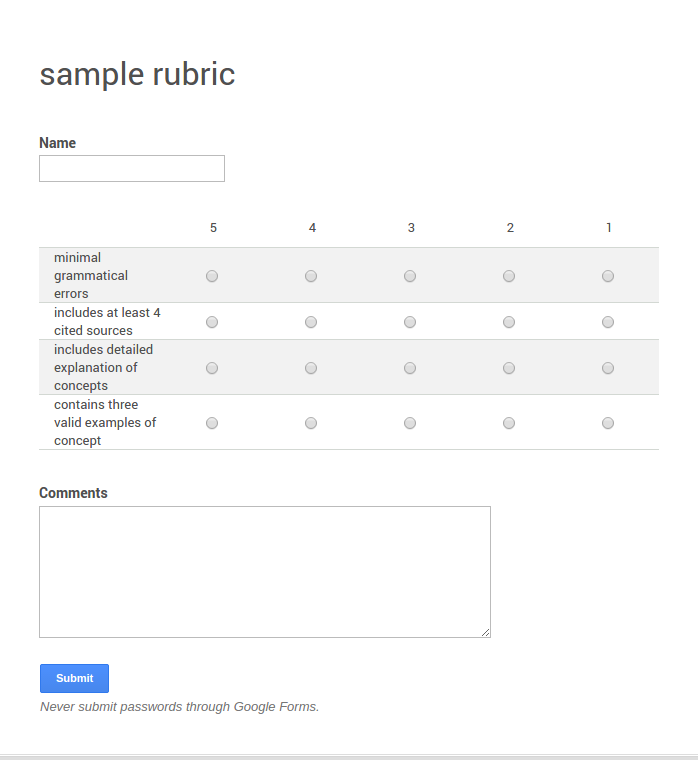Image resolution: width=698 pixels, height=760 pixels.
Task: Grab the Comments box resize handle
Action: pyautogui.click(x=486, y=633)
